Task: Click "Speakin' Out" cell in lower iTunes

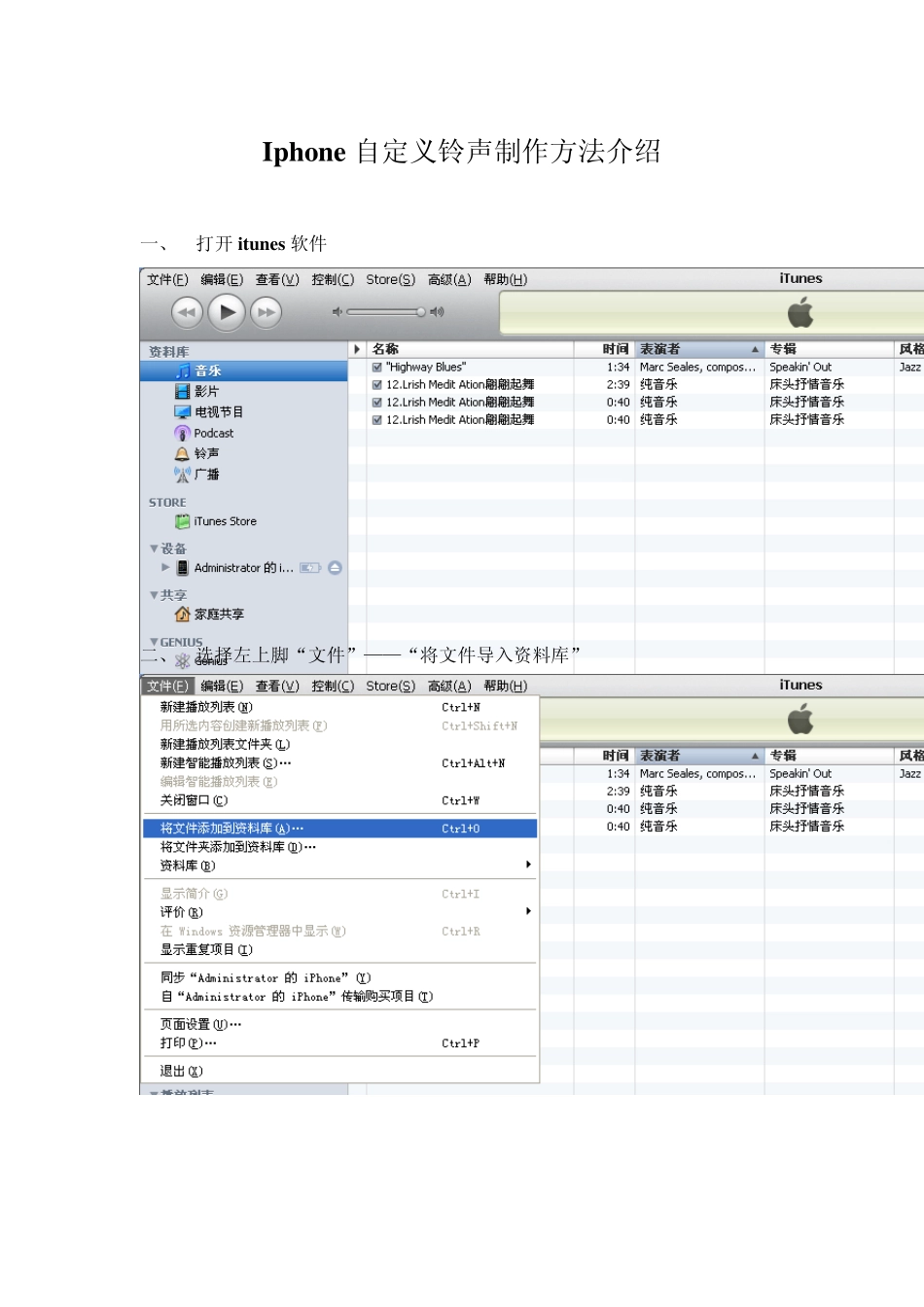Action: click(800, 774)
